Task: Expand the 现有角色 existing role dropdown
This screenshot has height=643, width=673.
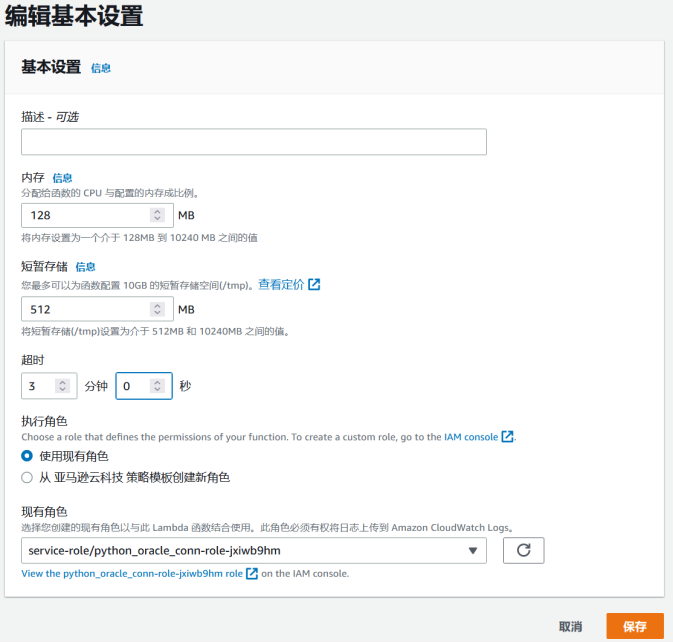Action: click(x=254, y=550)
